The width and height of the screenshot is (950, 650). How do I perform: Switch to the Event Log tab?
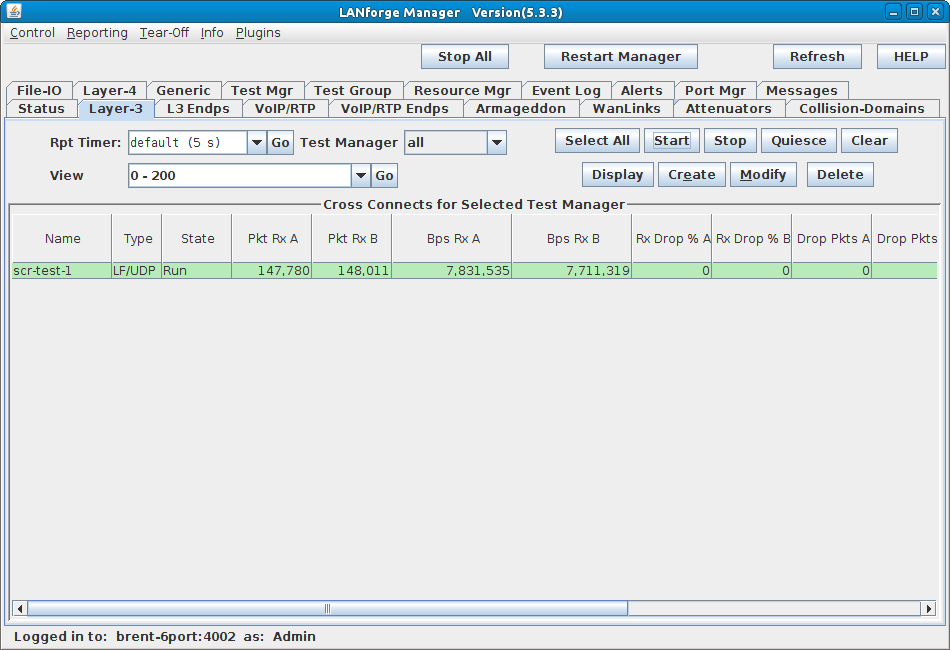(566, 90)
